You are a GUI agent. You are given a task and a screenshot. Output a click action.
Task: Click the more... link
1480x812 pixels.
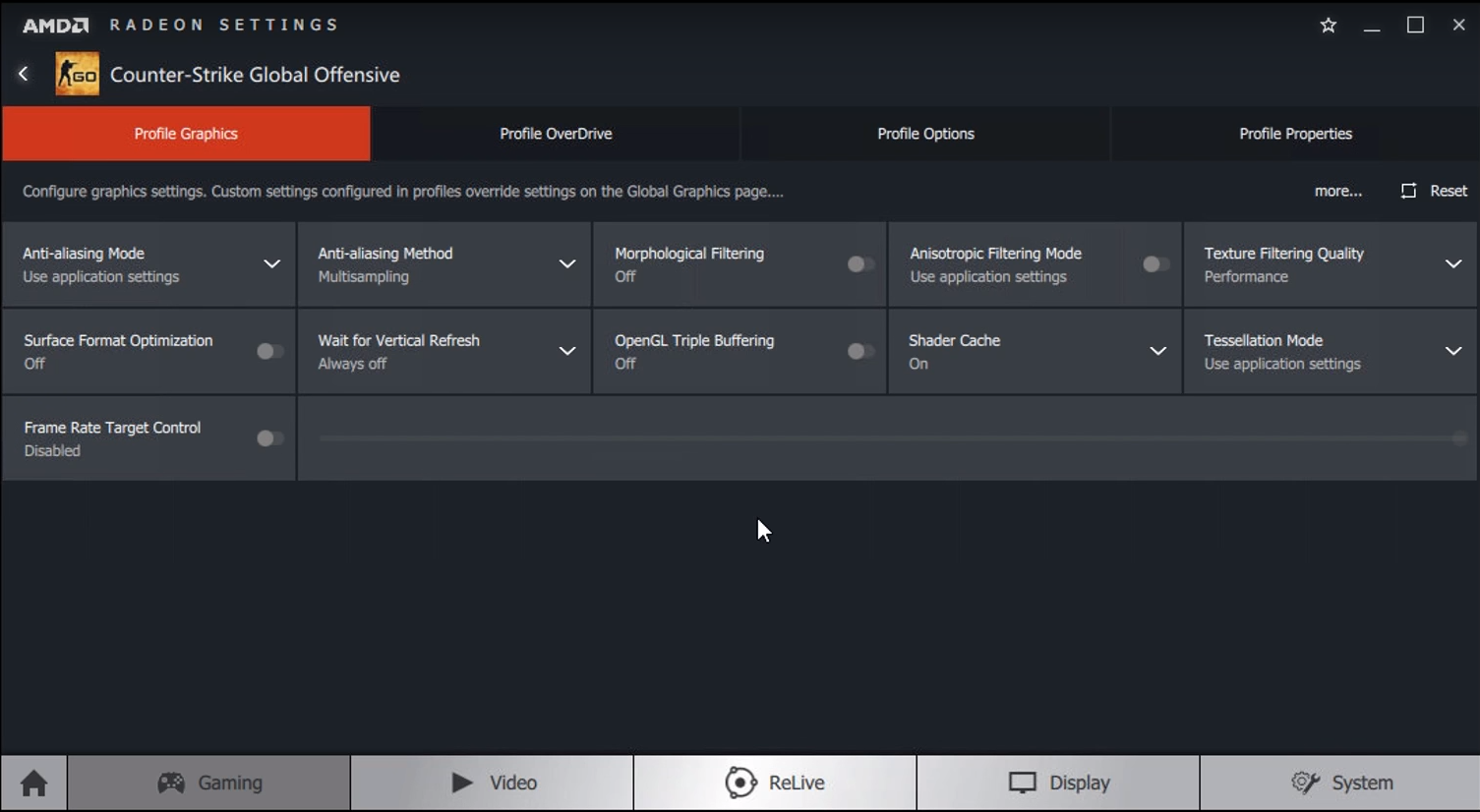tap(1337, 191)
